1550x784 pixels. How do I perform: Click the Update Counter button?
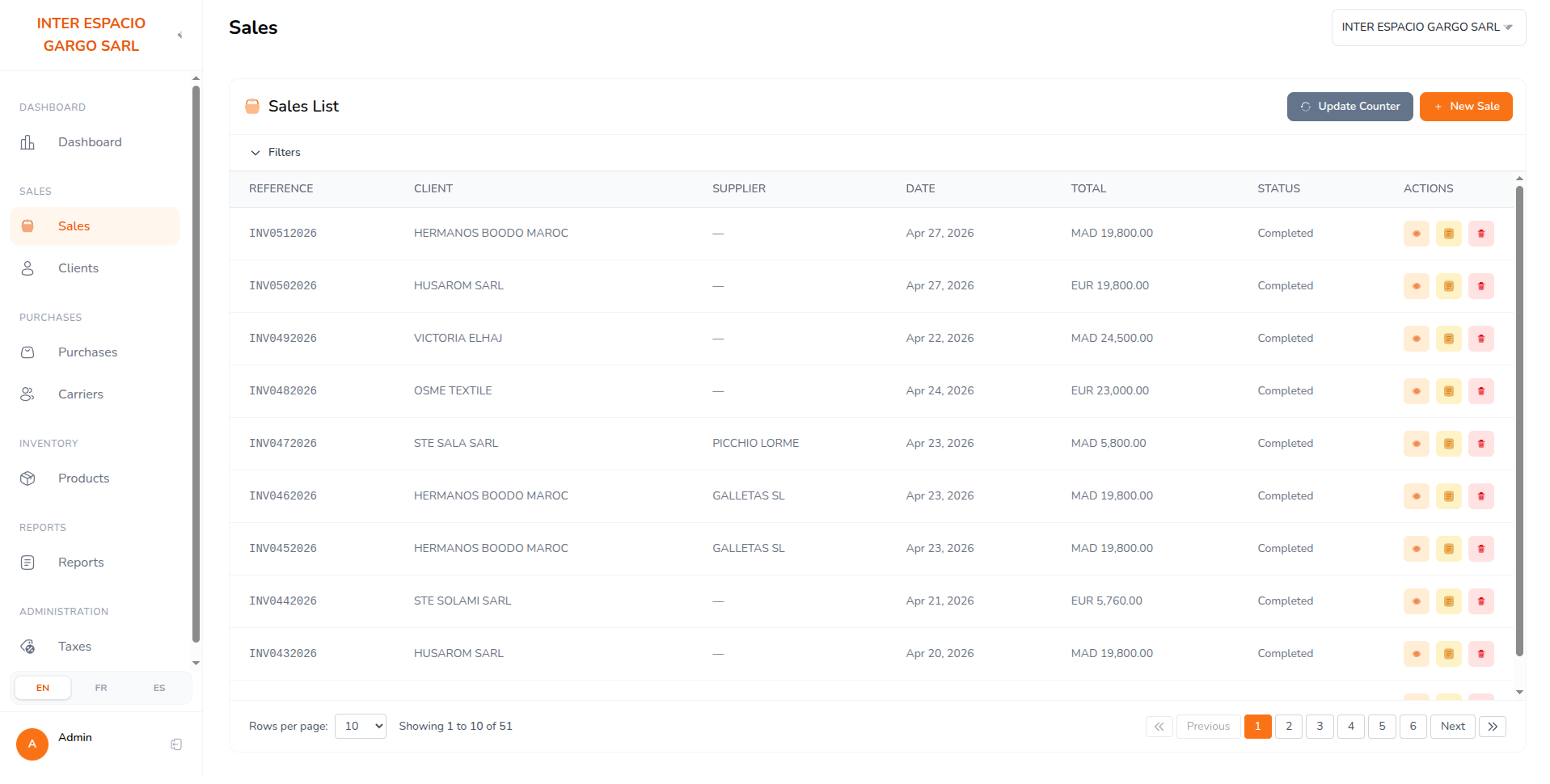[x=1349, y=107]
